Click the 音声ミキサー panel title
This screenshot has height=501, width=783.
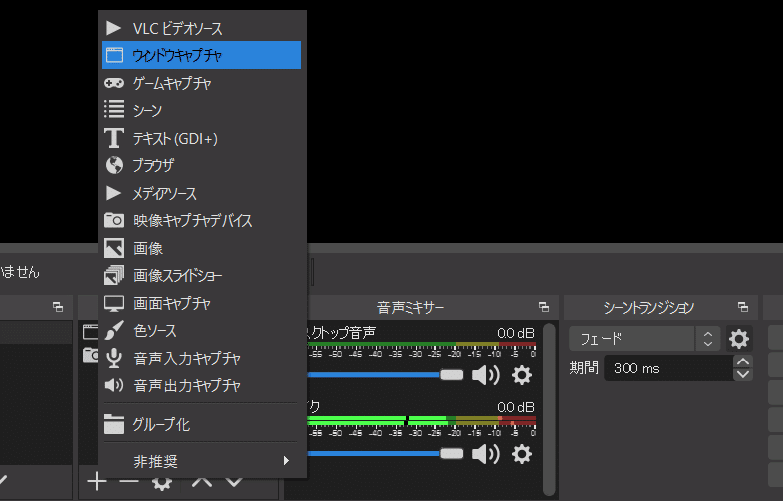pos(410,307)
